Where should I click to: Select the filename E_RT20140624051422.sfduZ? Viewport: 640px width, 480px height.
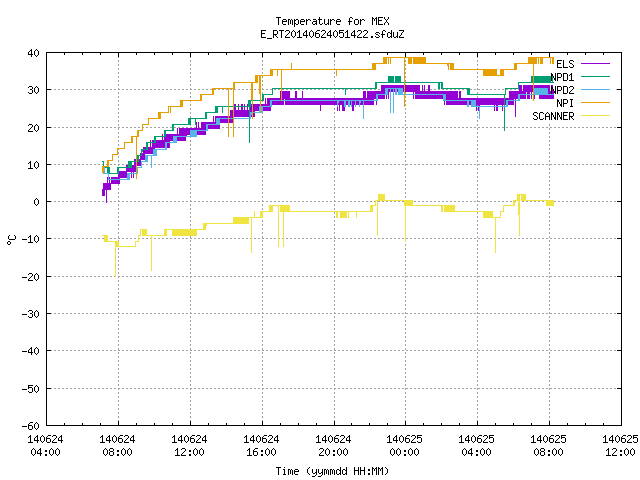coord(332,34)
